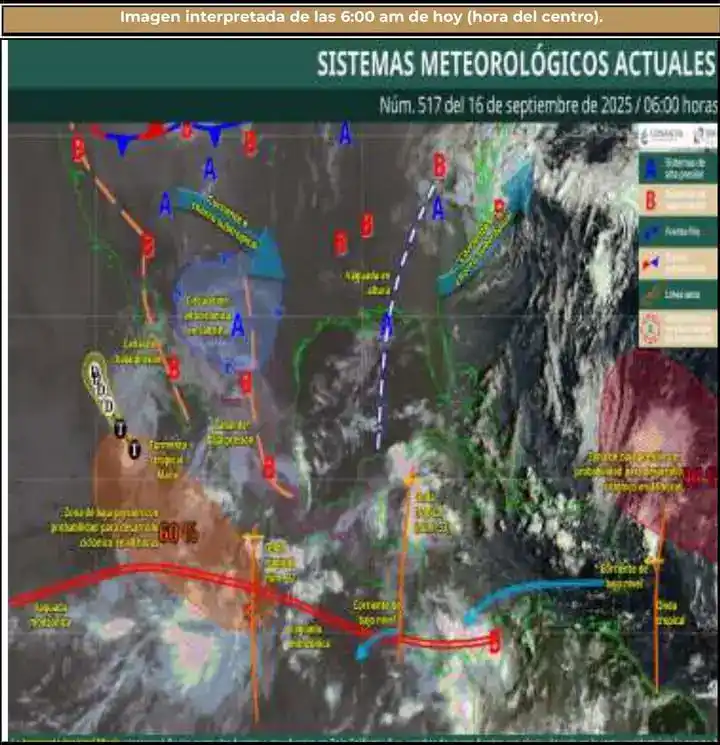Click the 'Onda tropical' label at the far right
This screenshot has width=720, height=745.
pos(671,612)
